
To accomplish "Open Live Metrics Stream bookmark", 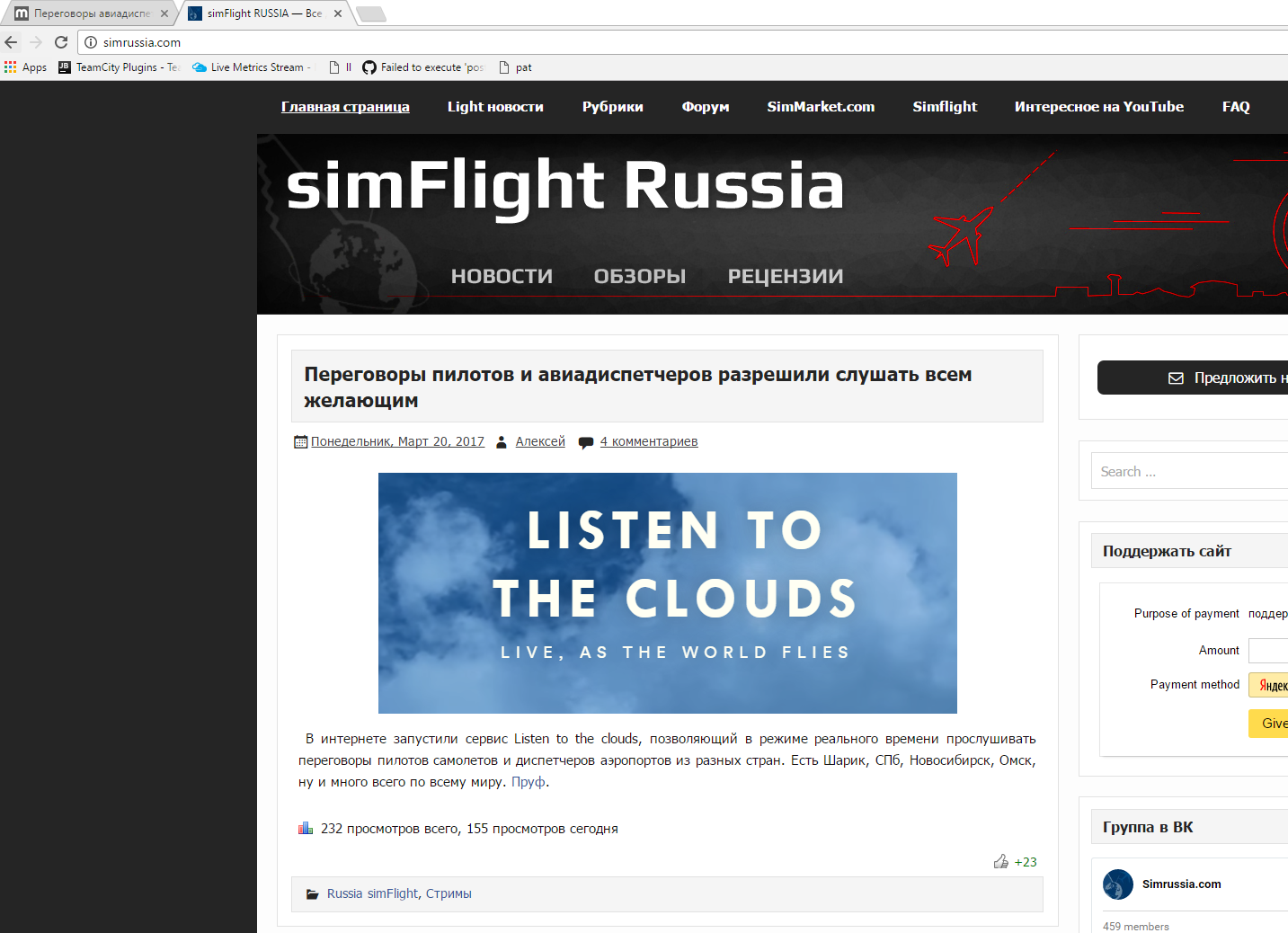I will [x=252, y=67].
